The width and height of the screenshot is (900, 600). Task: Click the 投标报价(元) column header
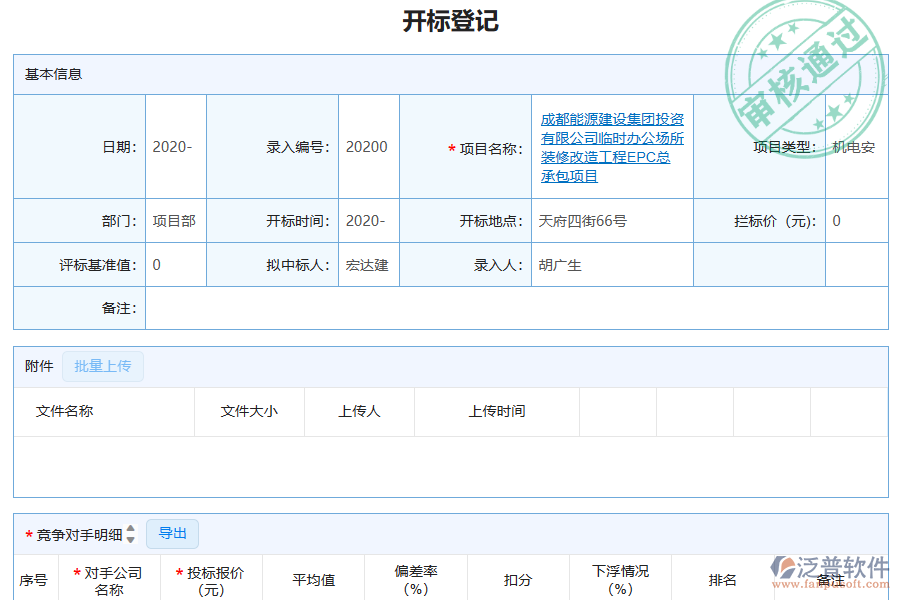[211, 577]
